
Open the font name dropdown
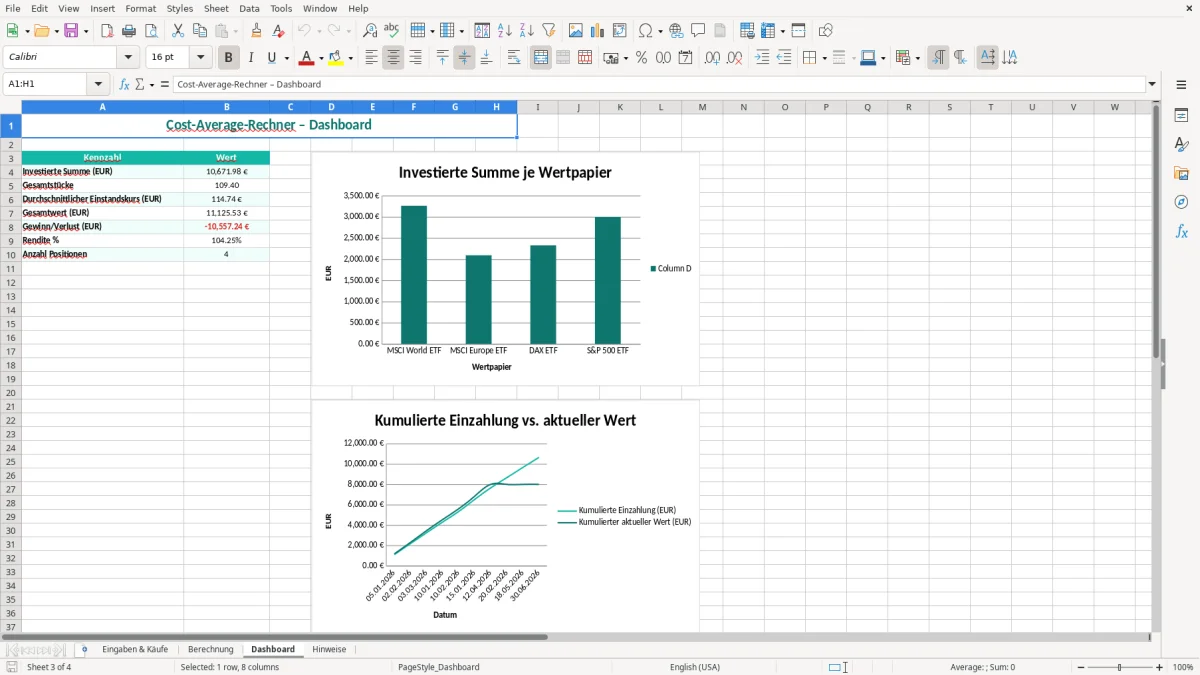128,58
